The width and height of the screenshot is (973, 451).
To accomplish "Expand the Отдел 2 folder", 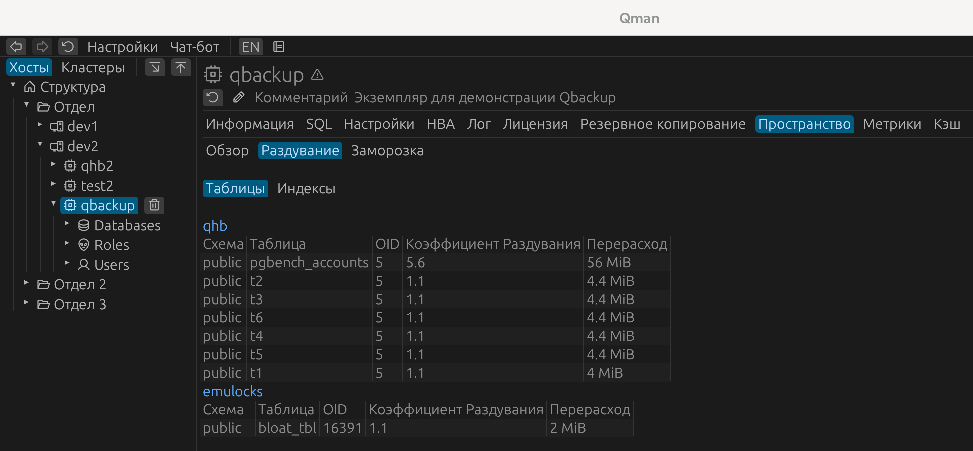I will pyautogui.click(x=26, y=284).
